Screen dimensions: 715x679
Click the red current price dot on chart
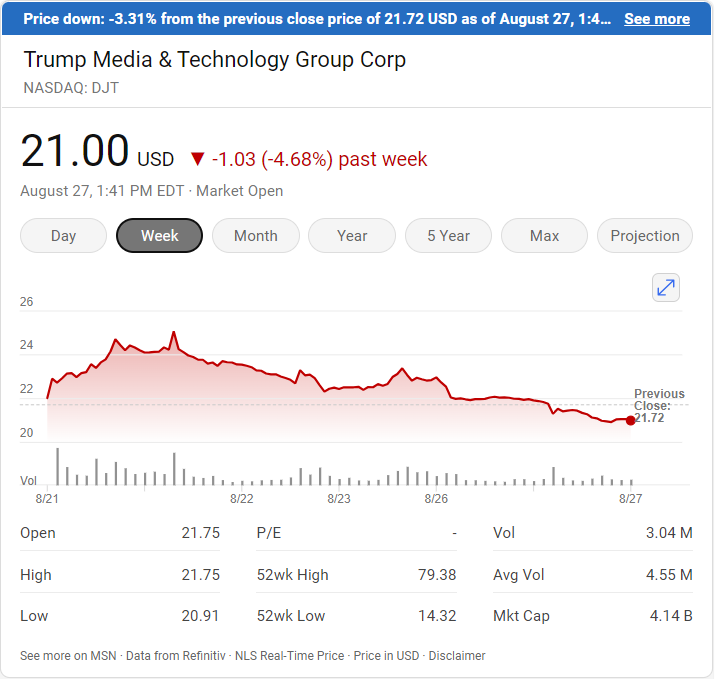click(x=630, y=420)
